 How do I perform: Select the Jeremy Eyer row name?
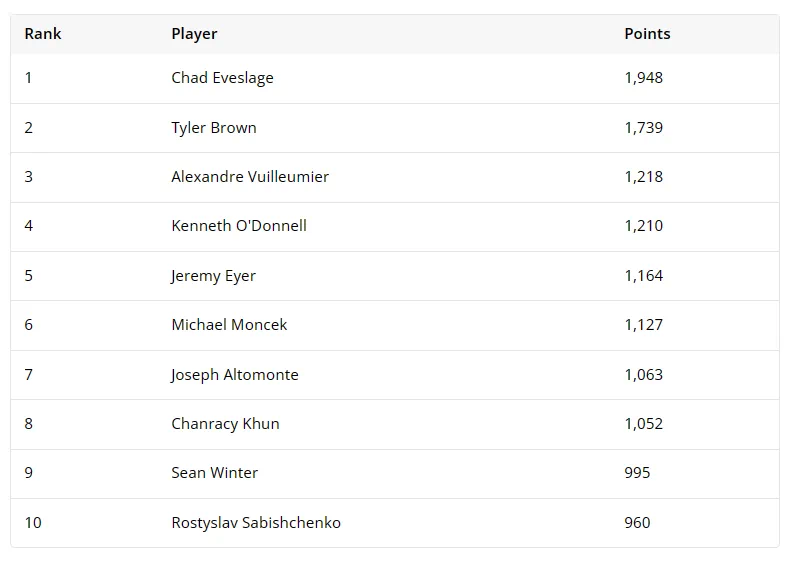pyautogui.click(x=213, y=276)
